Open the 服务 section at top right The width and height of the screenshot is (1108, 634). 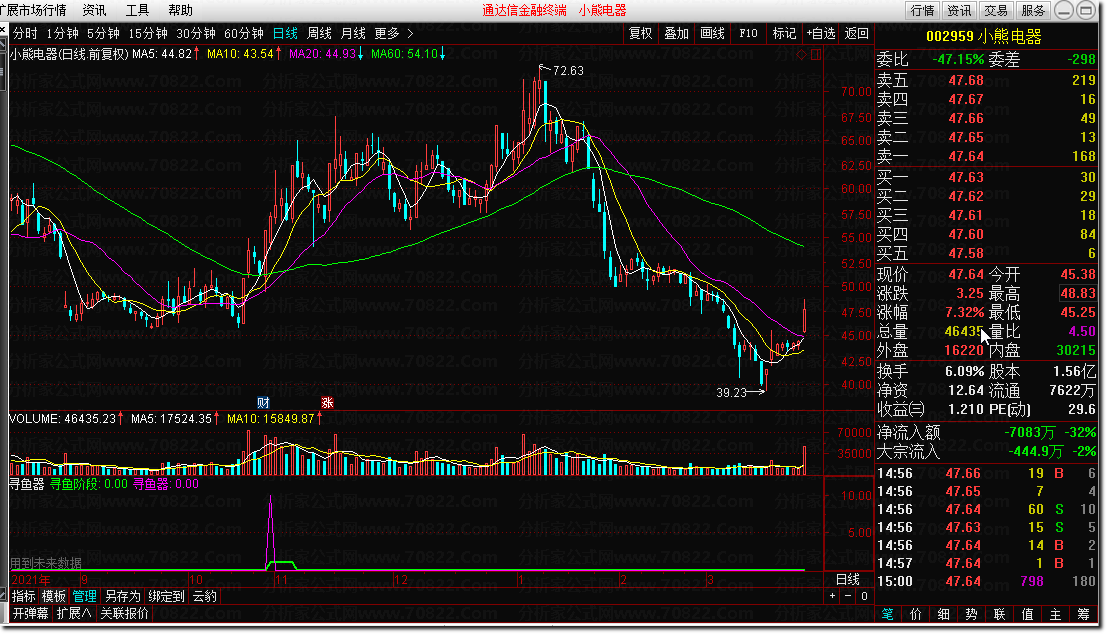1032,10
